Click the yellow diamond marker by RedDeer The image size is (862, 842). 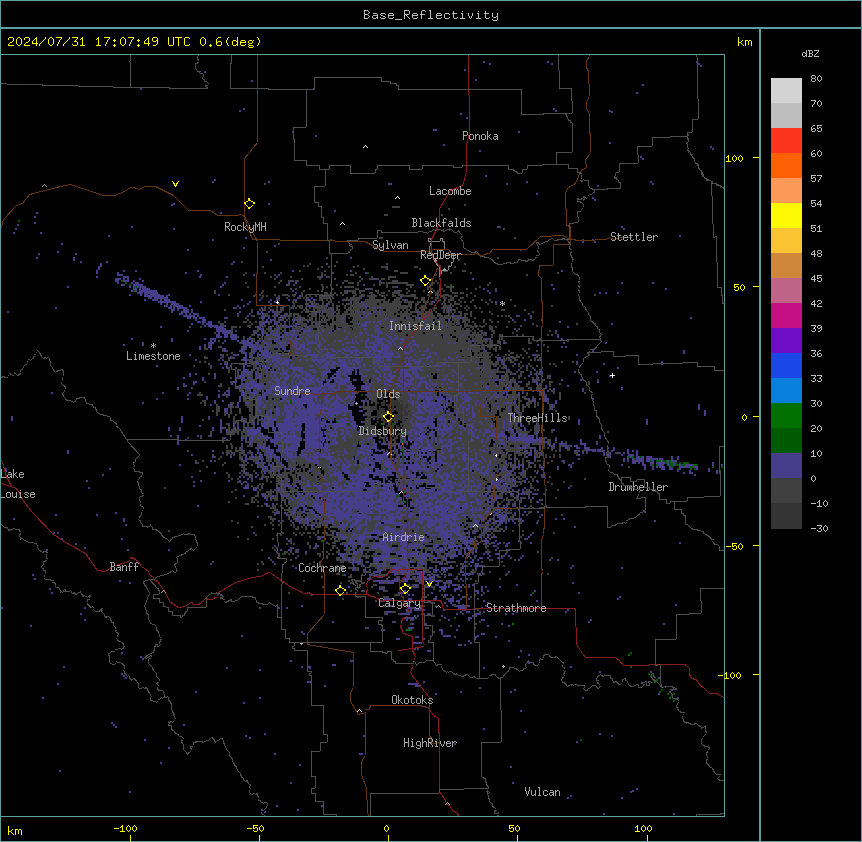[x=426, y=281]
